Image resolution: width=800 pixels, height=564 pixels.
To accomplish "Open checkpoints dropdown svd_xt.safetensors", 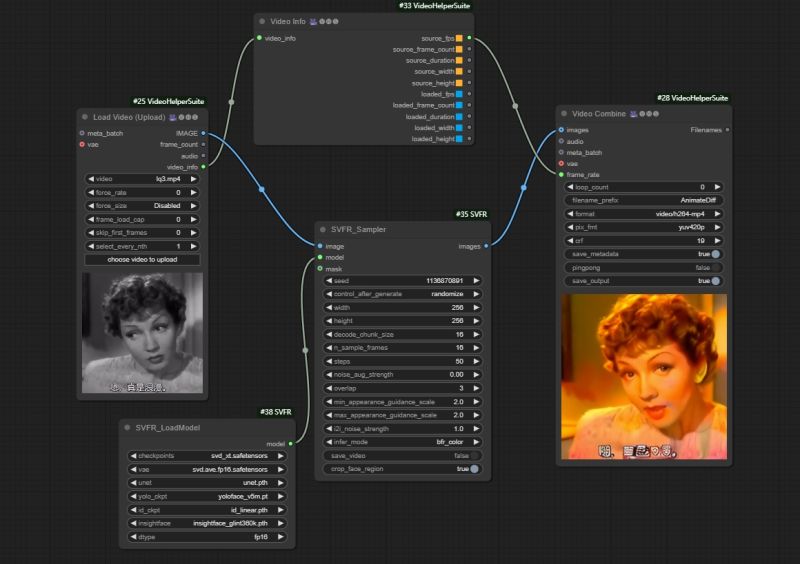I will 207,456.
